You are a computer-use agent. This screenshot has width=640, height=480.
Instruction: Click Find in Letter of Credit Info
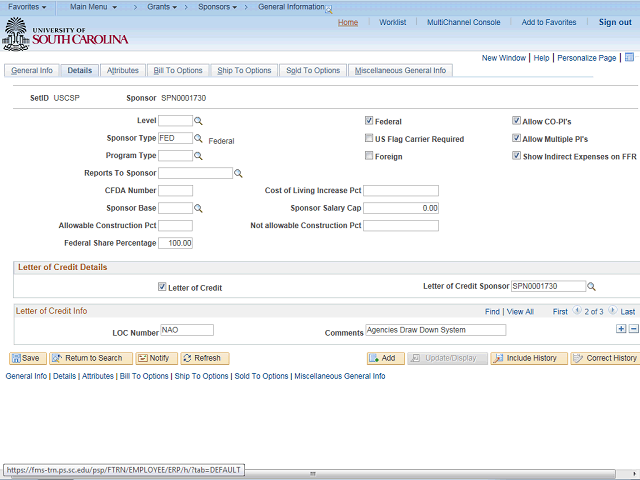[492, 312]
